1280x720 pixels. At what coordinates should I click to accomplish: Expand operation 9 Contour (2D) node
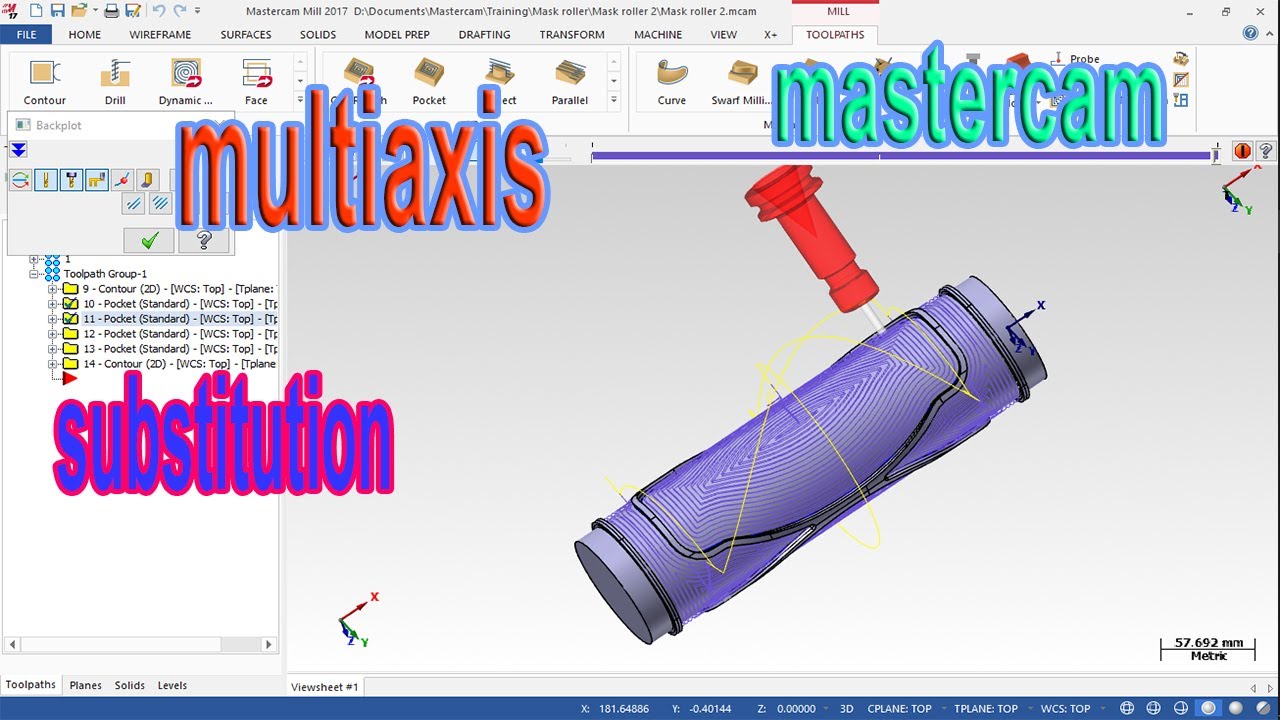pos(53,289)
